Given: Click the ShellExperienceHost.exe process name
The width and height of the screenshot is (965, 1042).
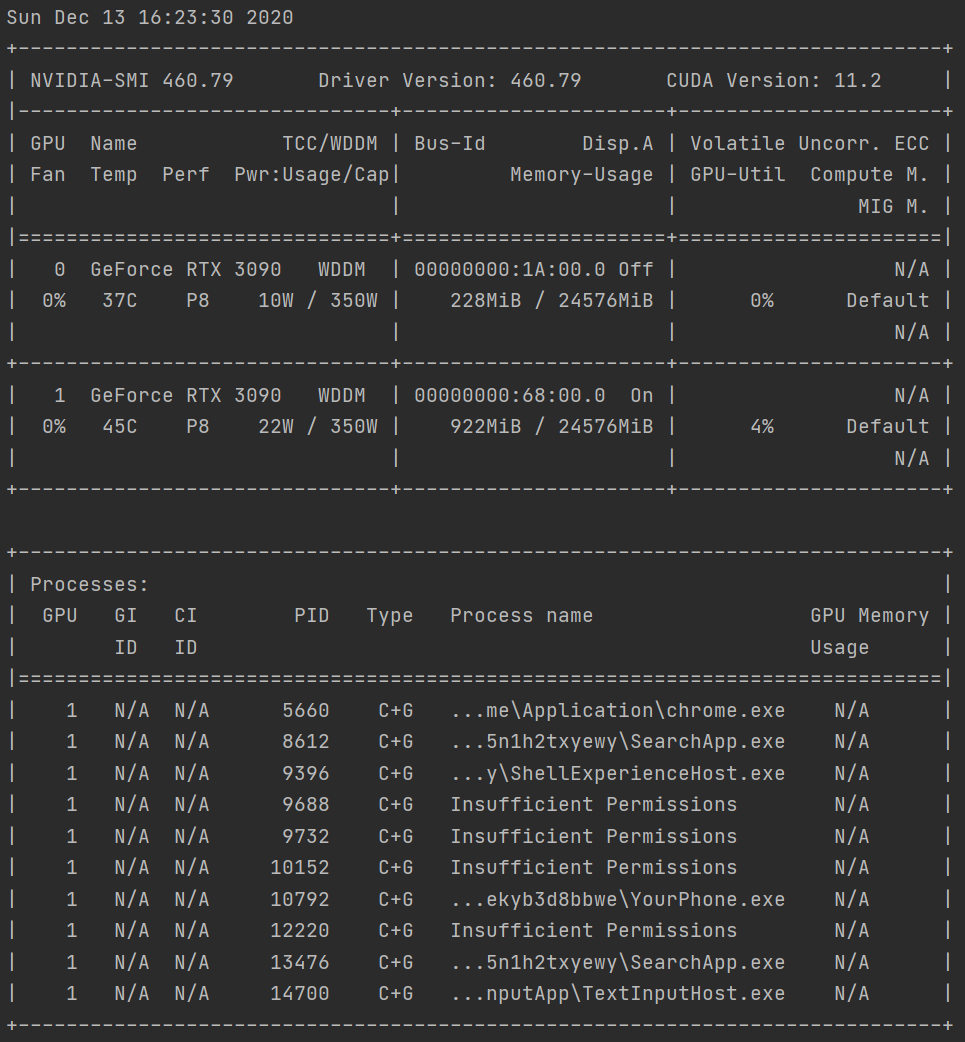Looking at the screenshot, I should tap(617, 773).
